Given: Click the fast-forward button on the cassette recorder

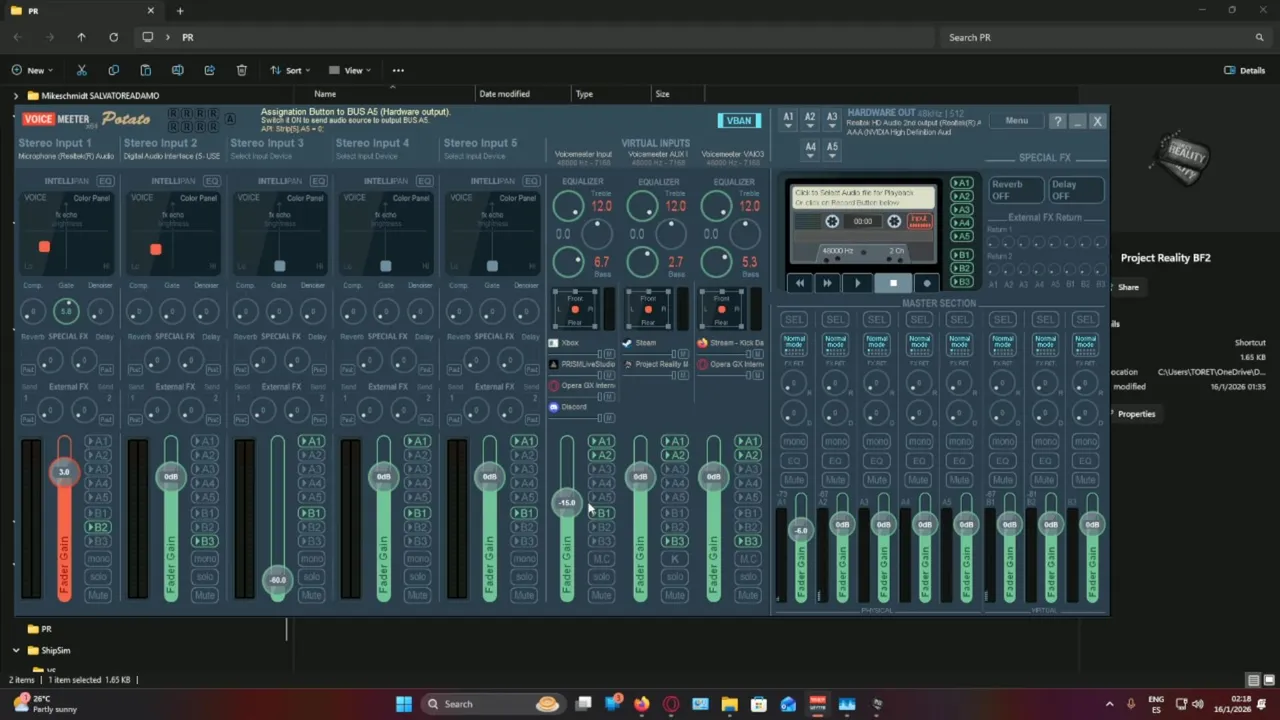Looking at the screenshot, I should coord(827,284).
